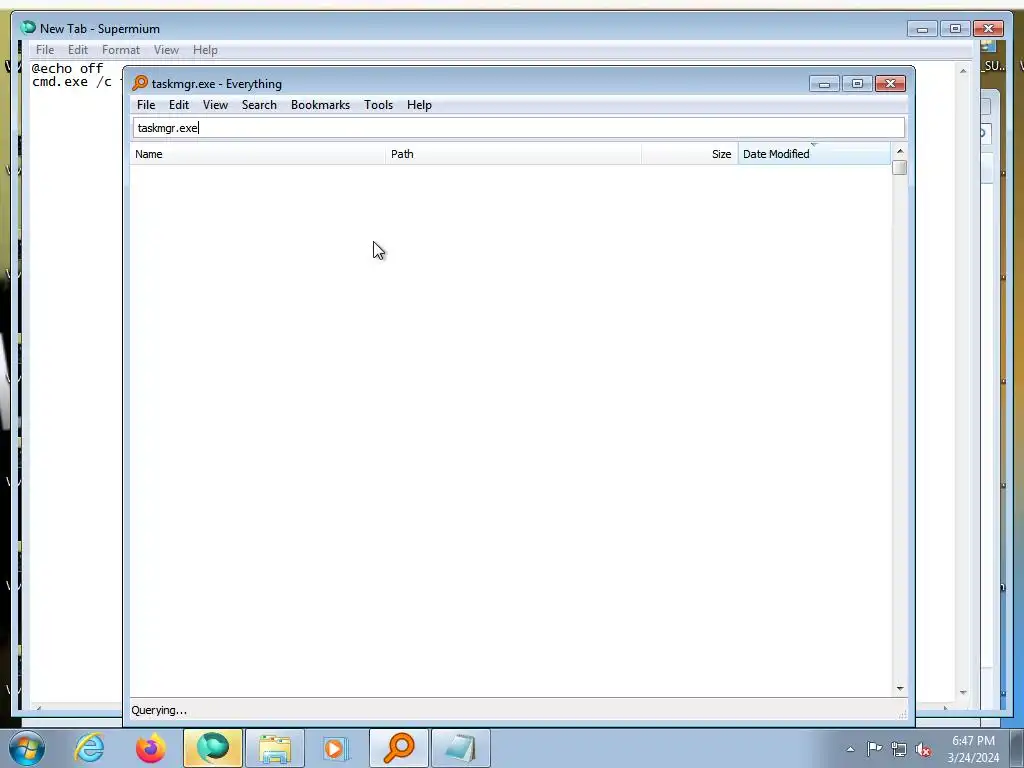Open the Bookmarks menu in Everything
The width and height of the screenshot is (1024, 768).
point(320,105)
